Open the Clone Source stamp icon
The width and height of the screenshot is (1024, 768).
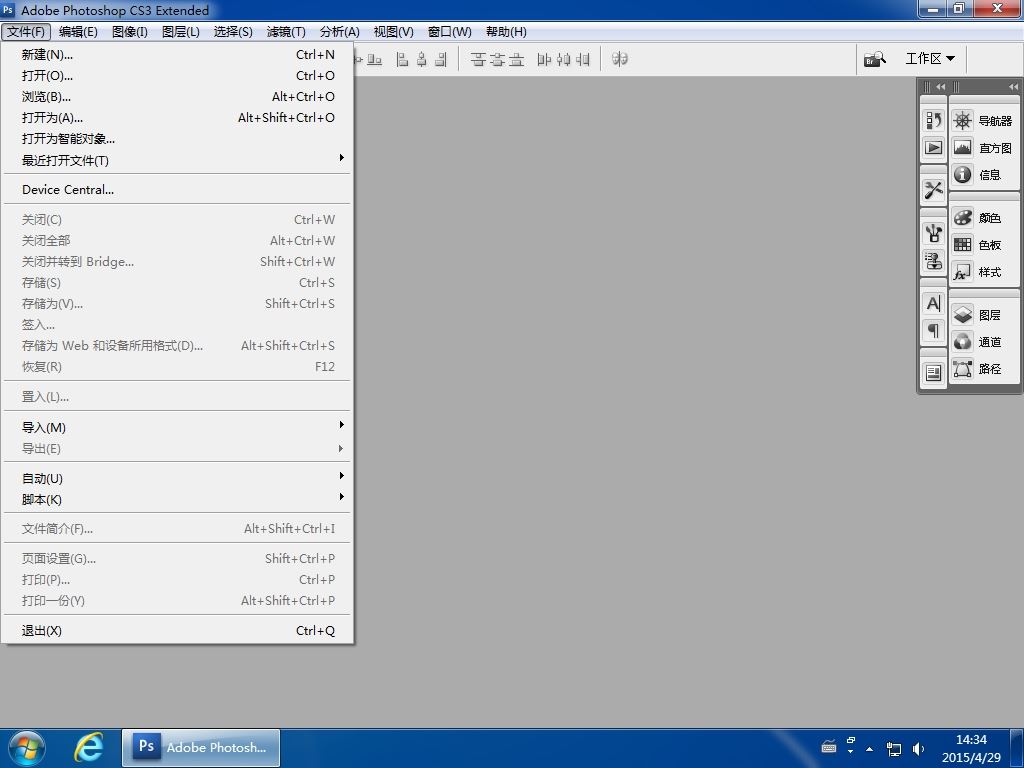pos(933,261)
